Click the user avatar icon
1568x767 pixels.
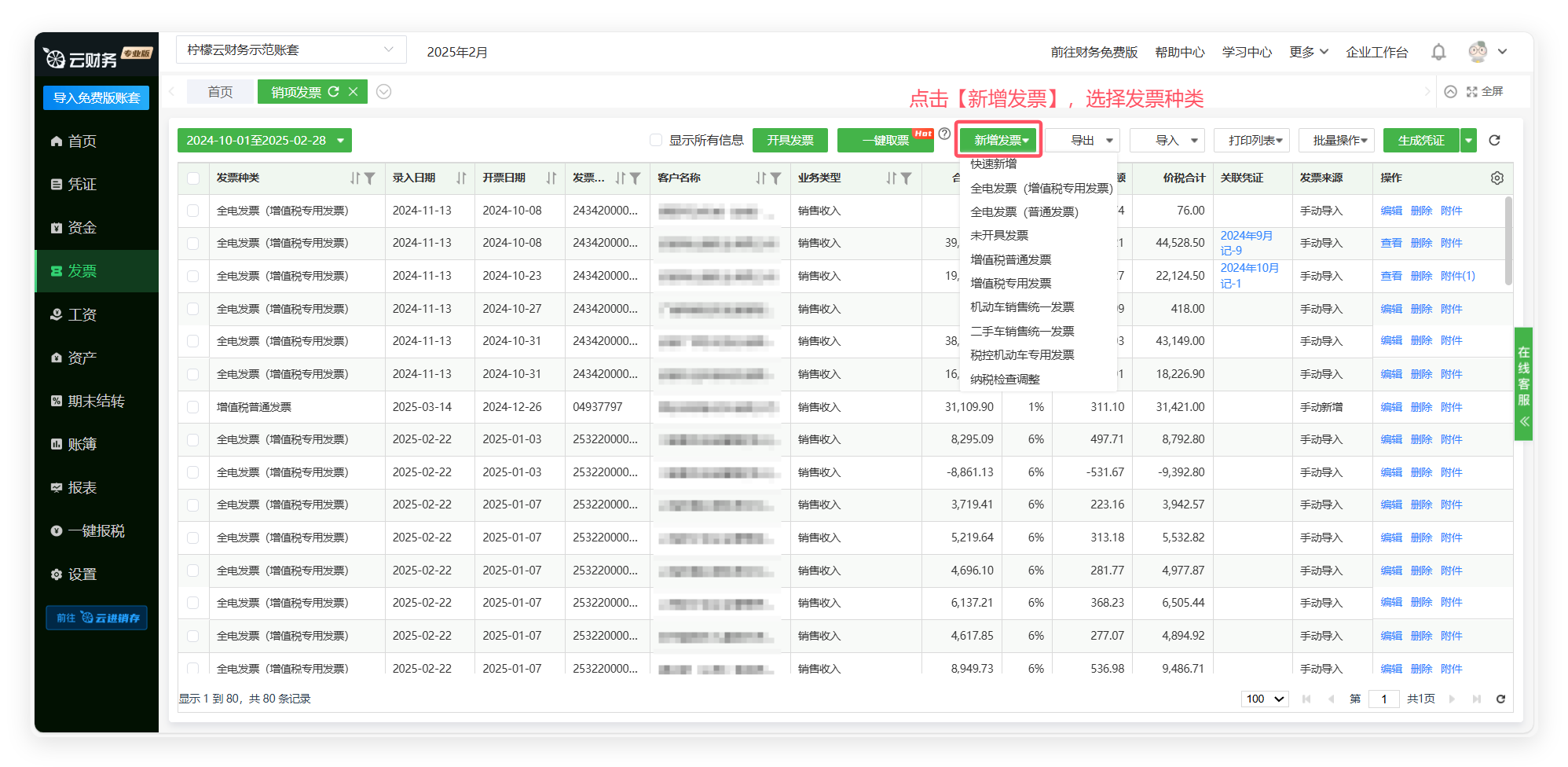point(1478,52)
